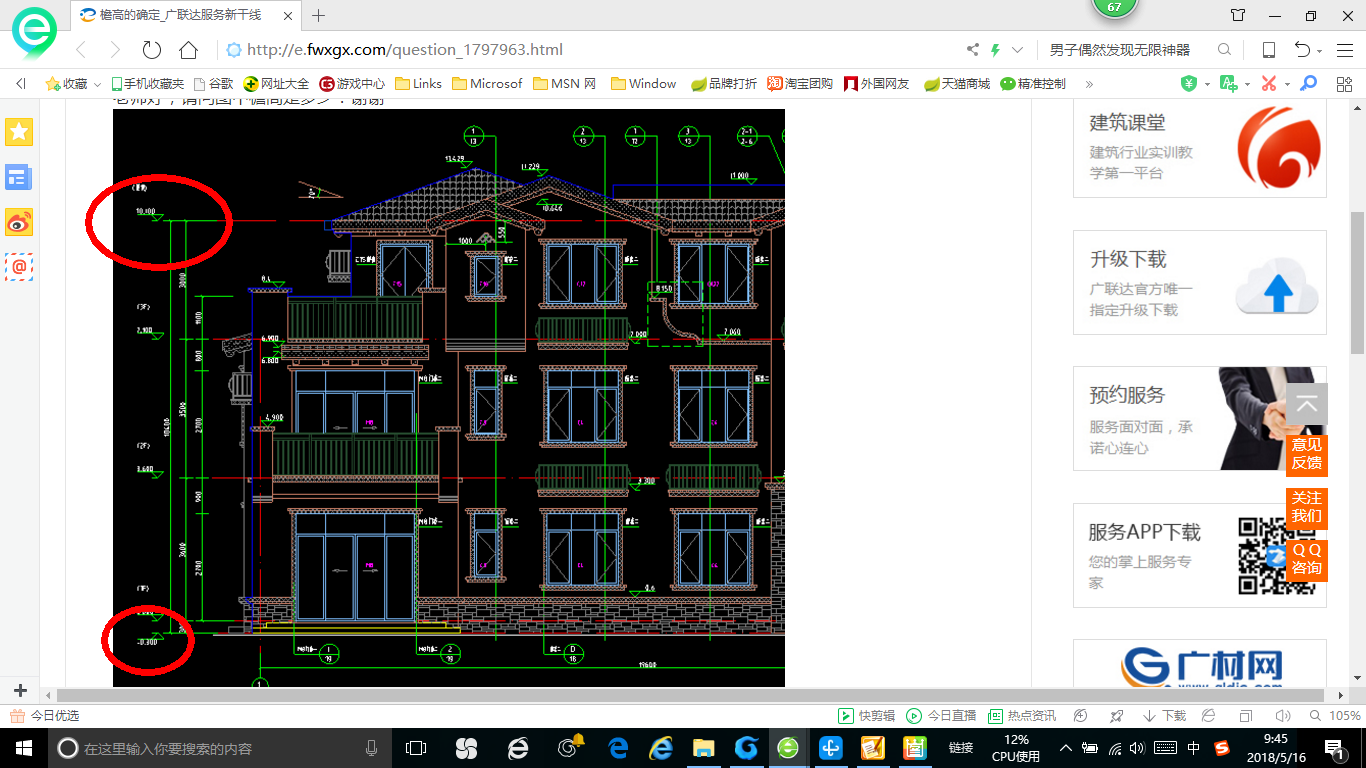
Task: Open a new tab with the plus icon
Action: (x=319, y=15)
